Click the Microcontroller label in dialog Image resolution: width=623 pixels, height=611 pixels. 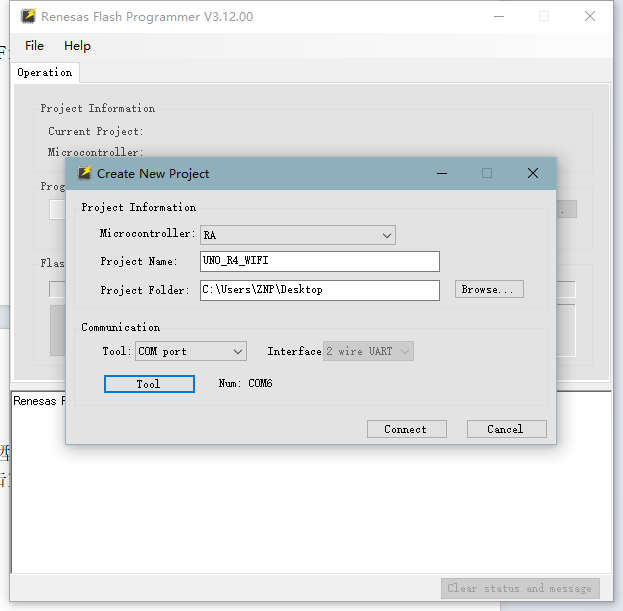point(147,233)
